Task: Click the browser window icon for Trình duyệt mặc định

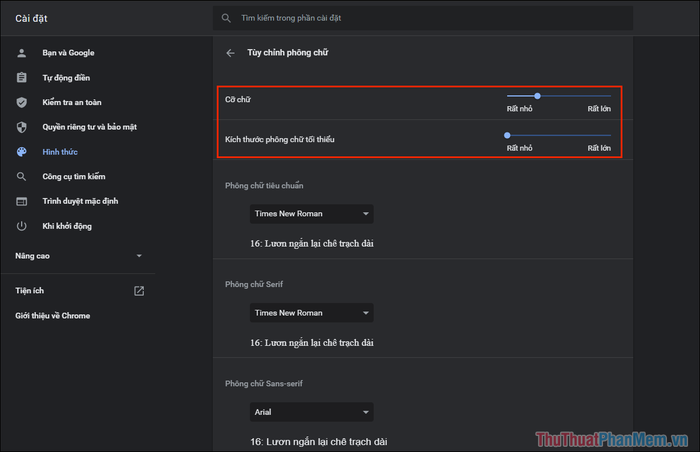Action: tap(21, 201)
